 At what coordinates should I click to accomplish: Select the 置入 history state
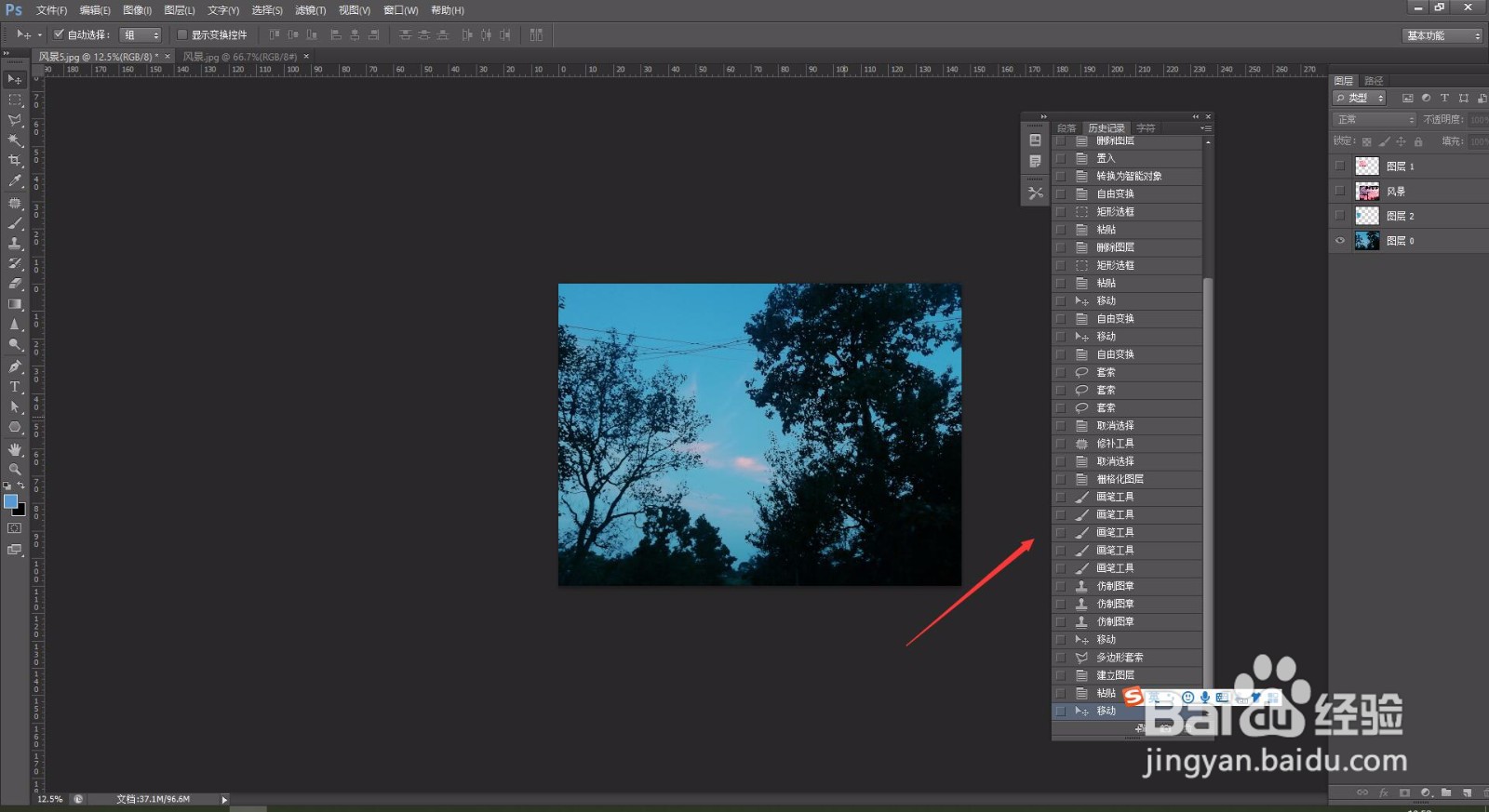tap(1127, 158)
